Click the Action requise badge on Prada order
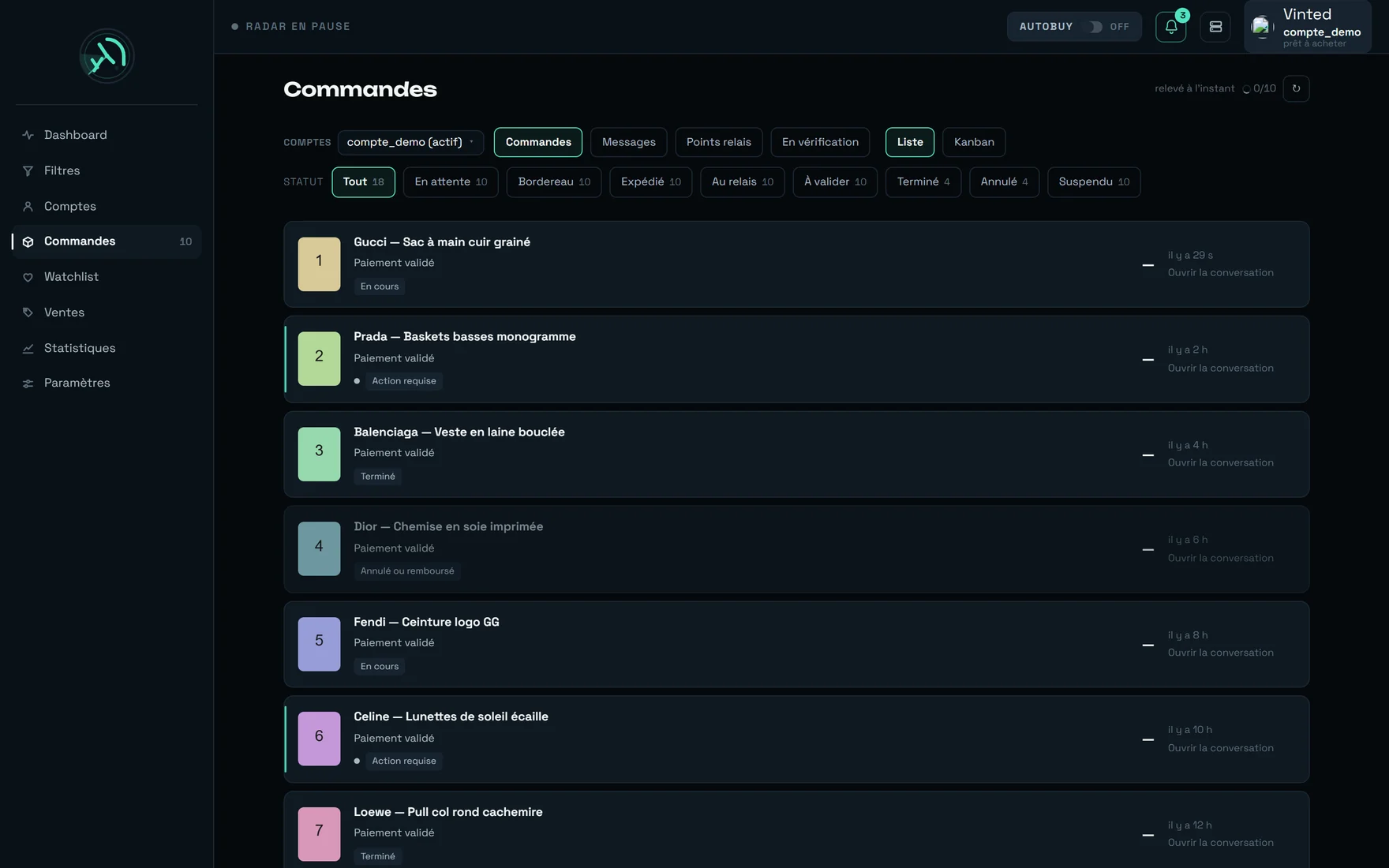This screenshot has height=868, width=1389. tap(403, 381)
